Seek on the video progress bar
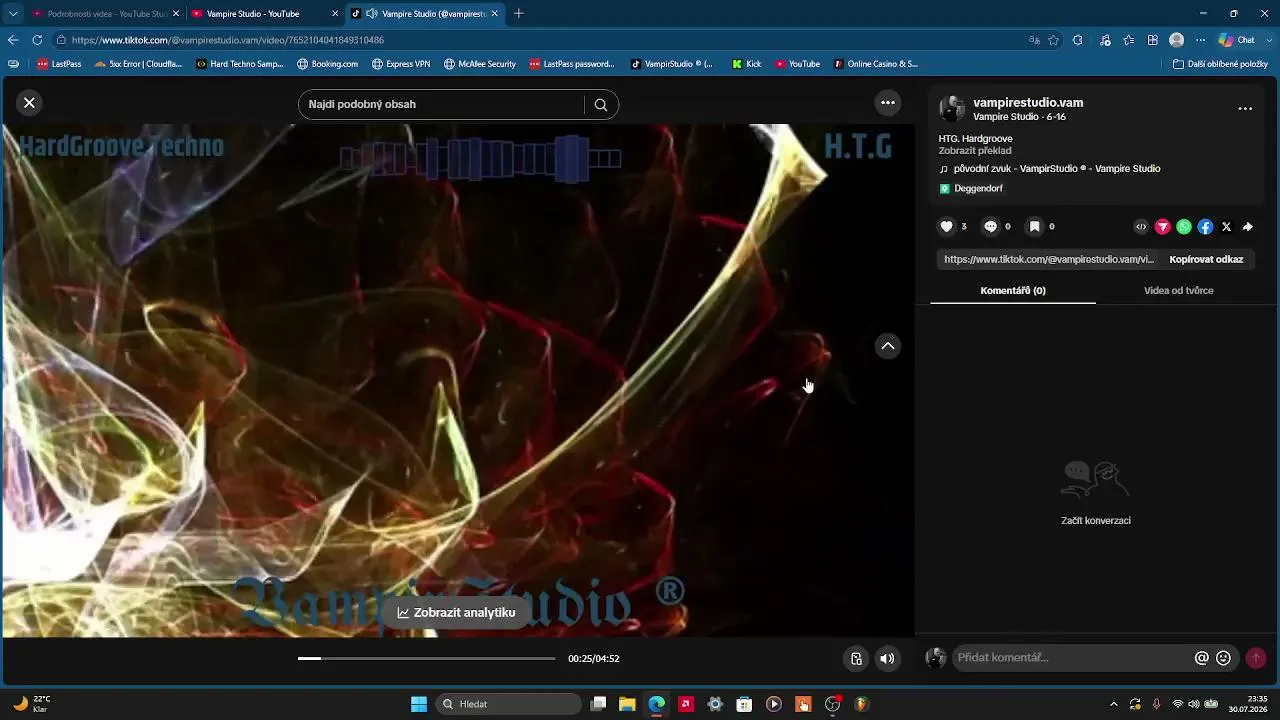The image size is (1280, 720). [x=426, y=658]
